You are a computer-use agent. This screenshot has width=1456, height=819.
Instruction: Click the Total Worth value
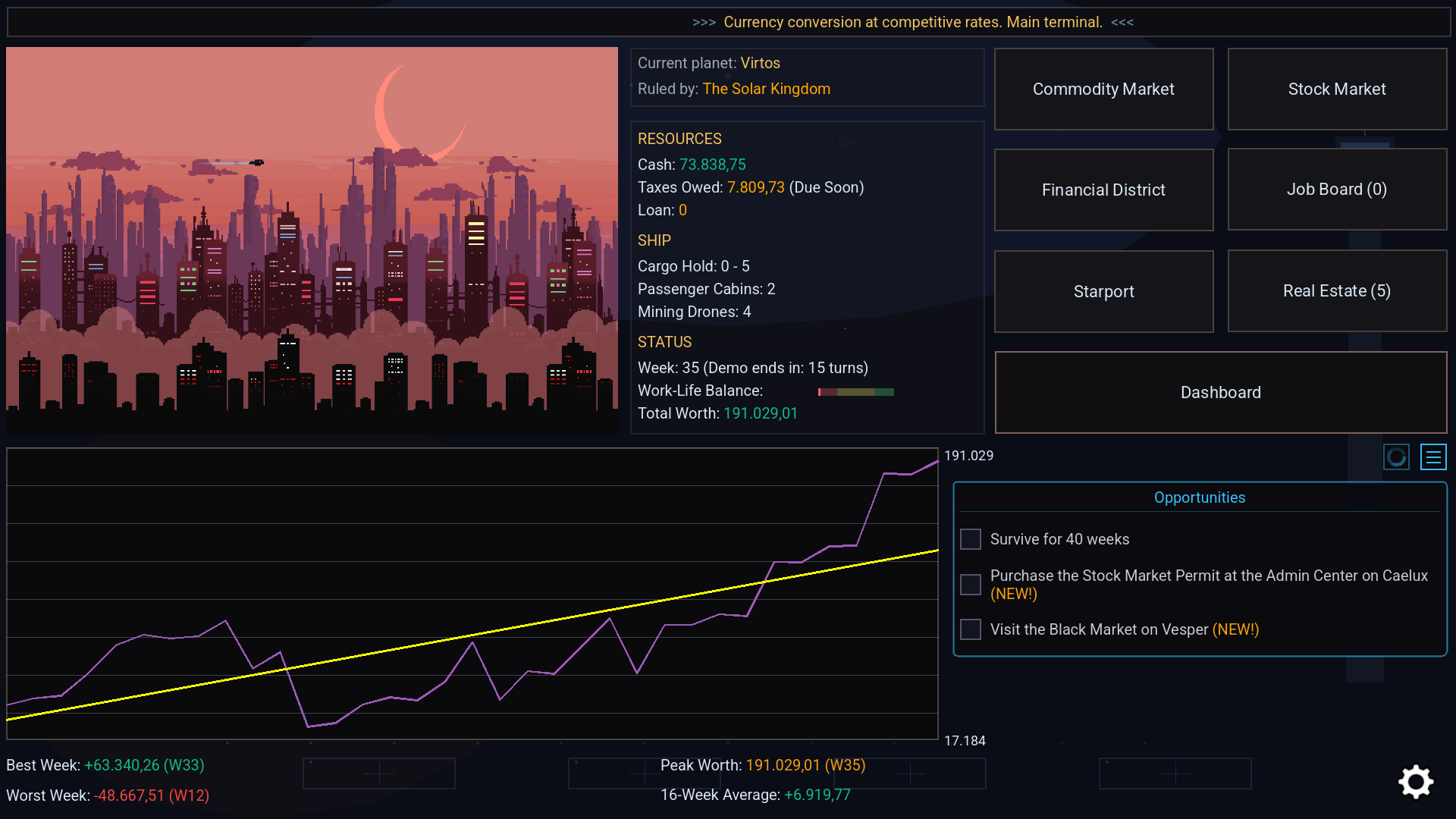tap(761, 413)
